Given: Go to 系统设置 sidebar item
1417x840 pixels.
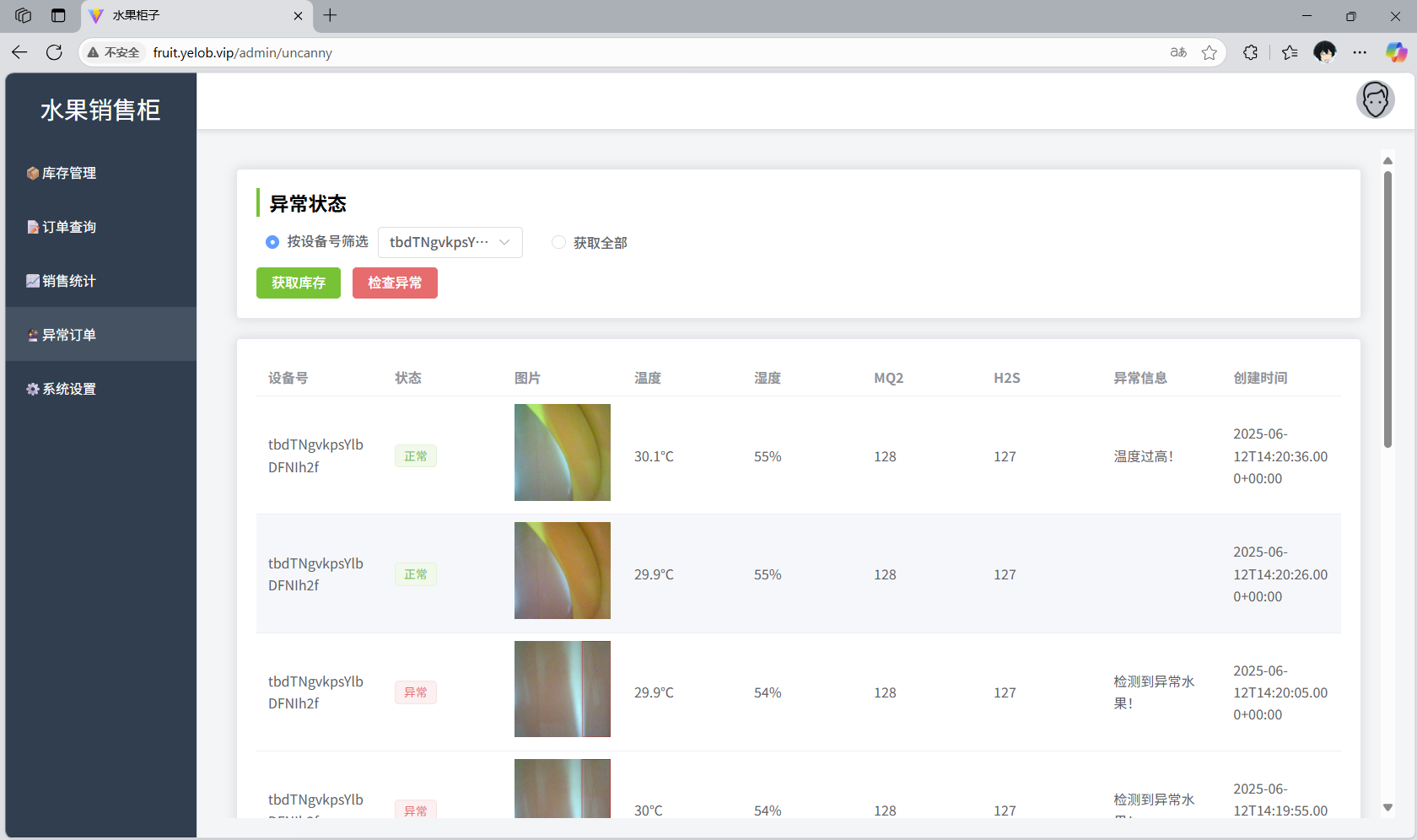Looking at the screenshot, I should pyautogui.click(x=69, y=389).
